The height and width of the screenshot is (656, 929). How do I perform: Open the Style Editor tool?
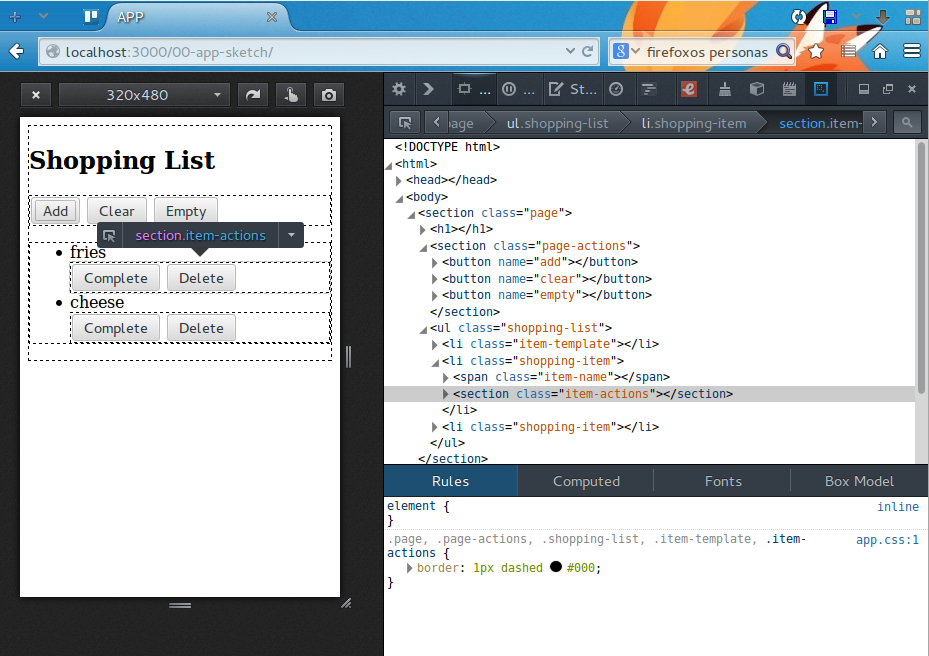pyautogui.click(x=572, y=89)
